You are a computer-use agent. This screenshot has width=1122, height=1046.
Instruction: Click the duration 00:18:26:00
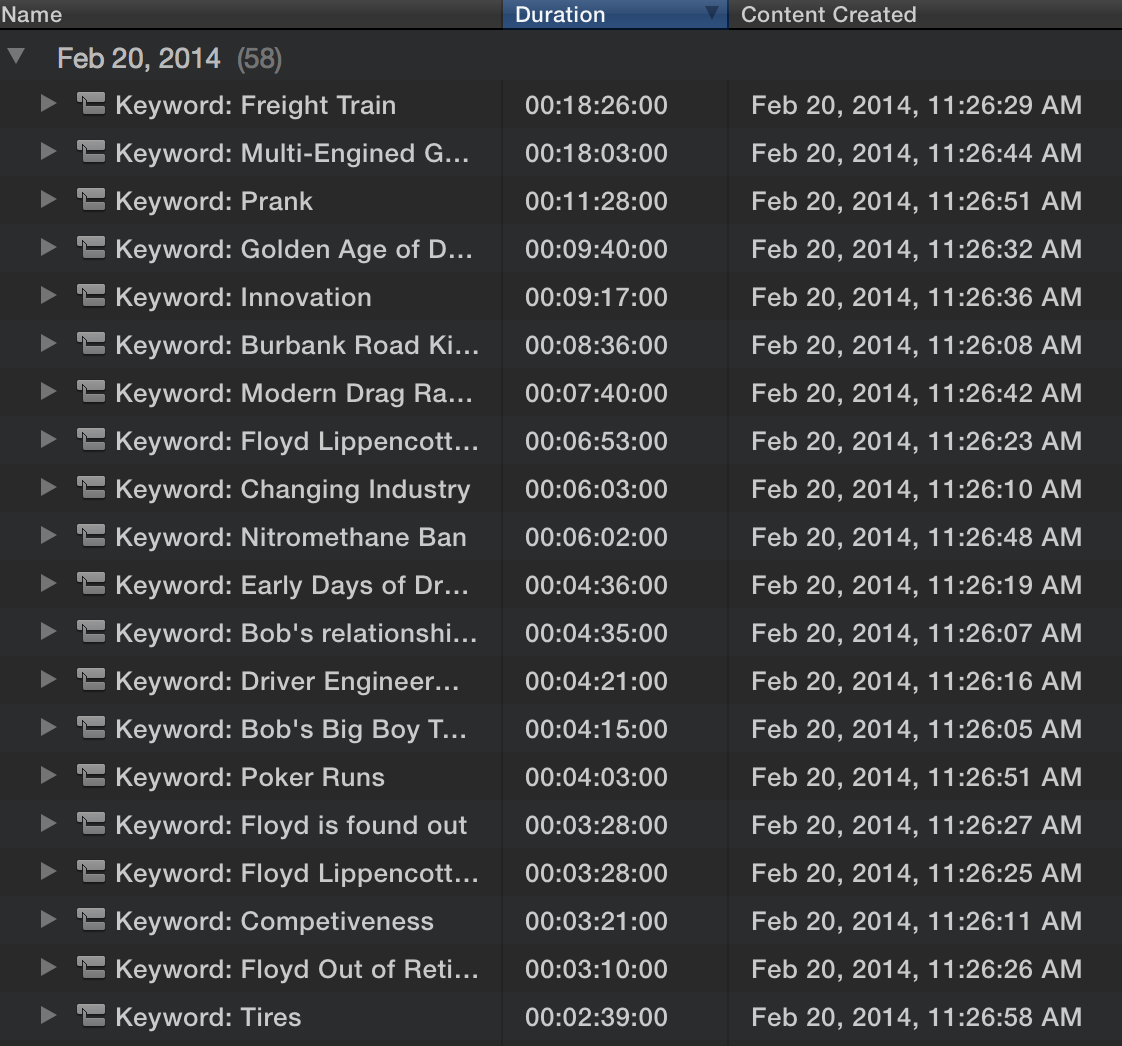(x=596, y=105)
